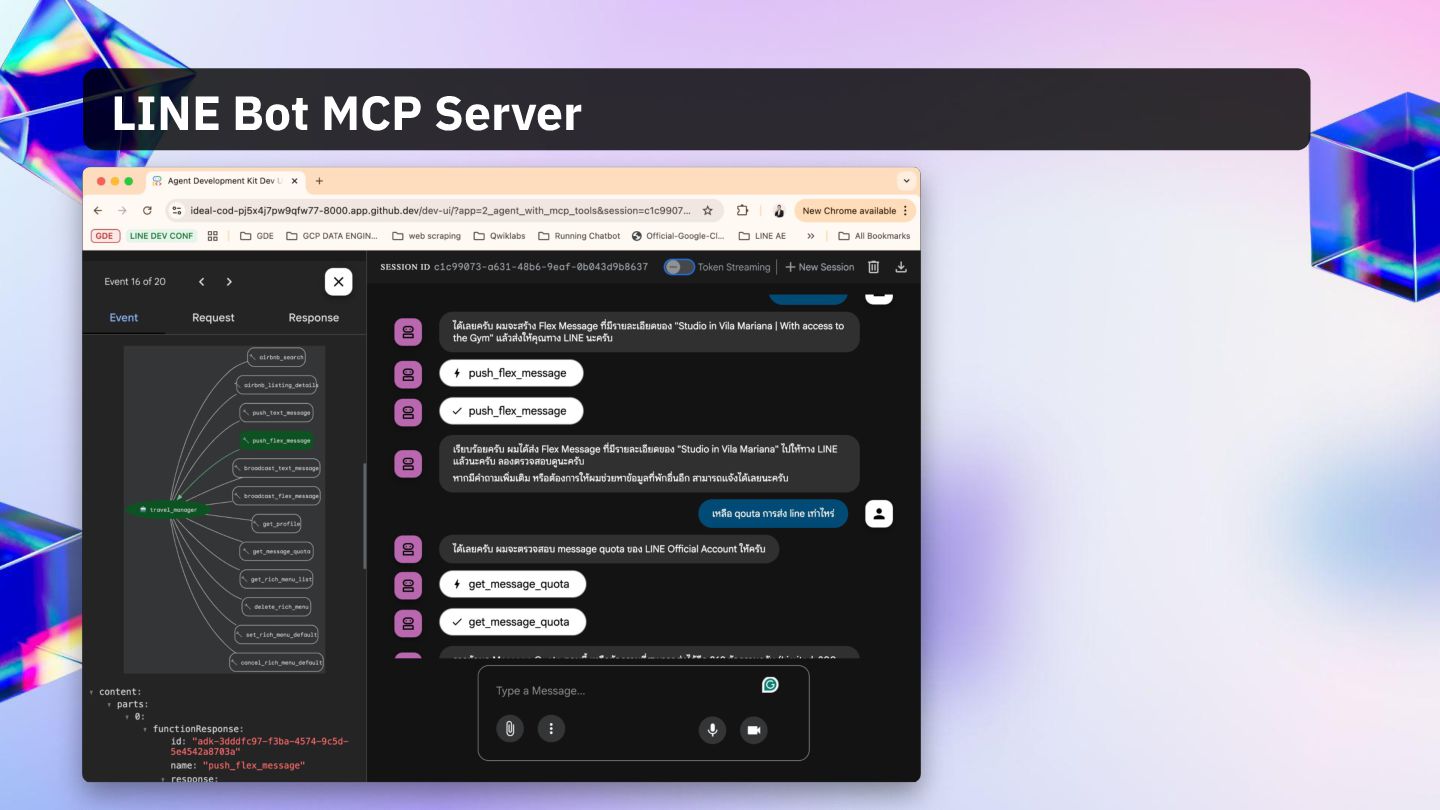Open the apps grid icon in bookmarks bar
Screen dimensions: 1440x810
[213, 236]
